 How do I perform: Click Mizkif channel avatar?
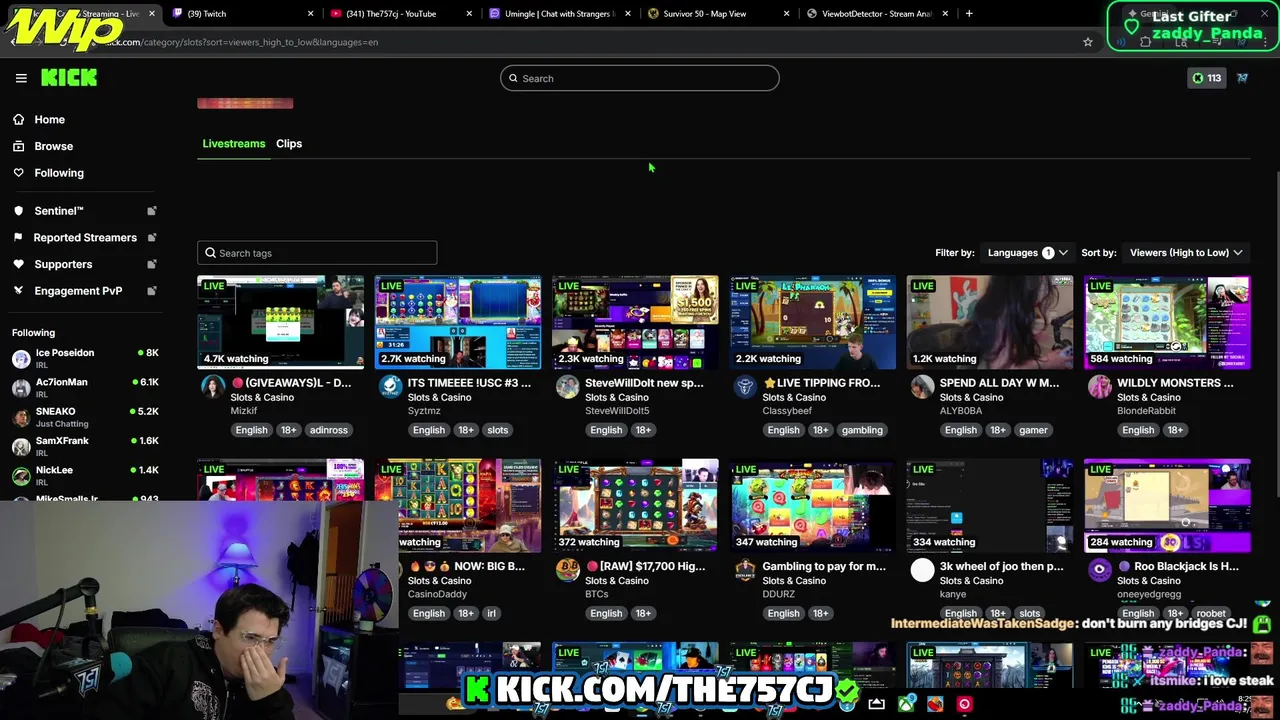click(x=213, y=387)
